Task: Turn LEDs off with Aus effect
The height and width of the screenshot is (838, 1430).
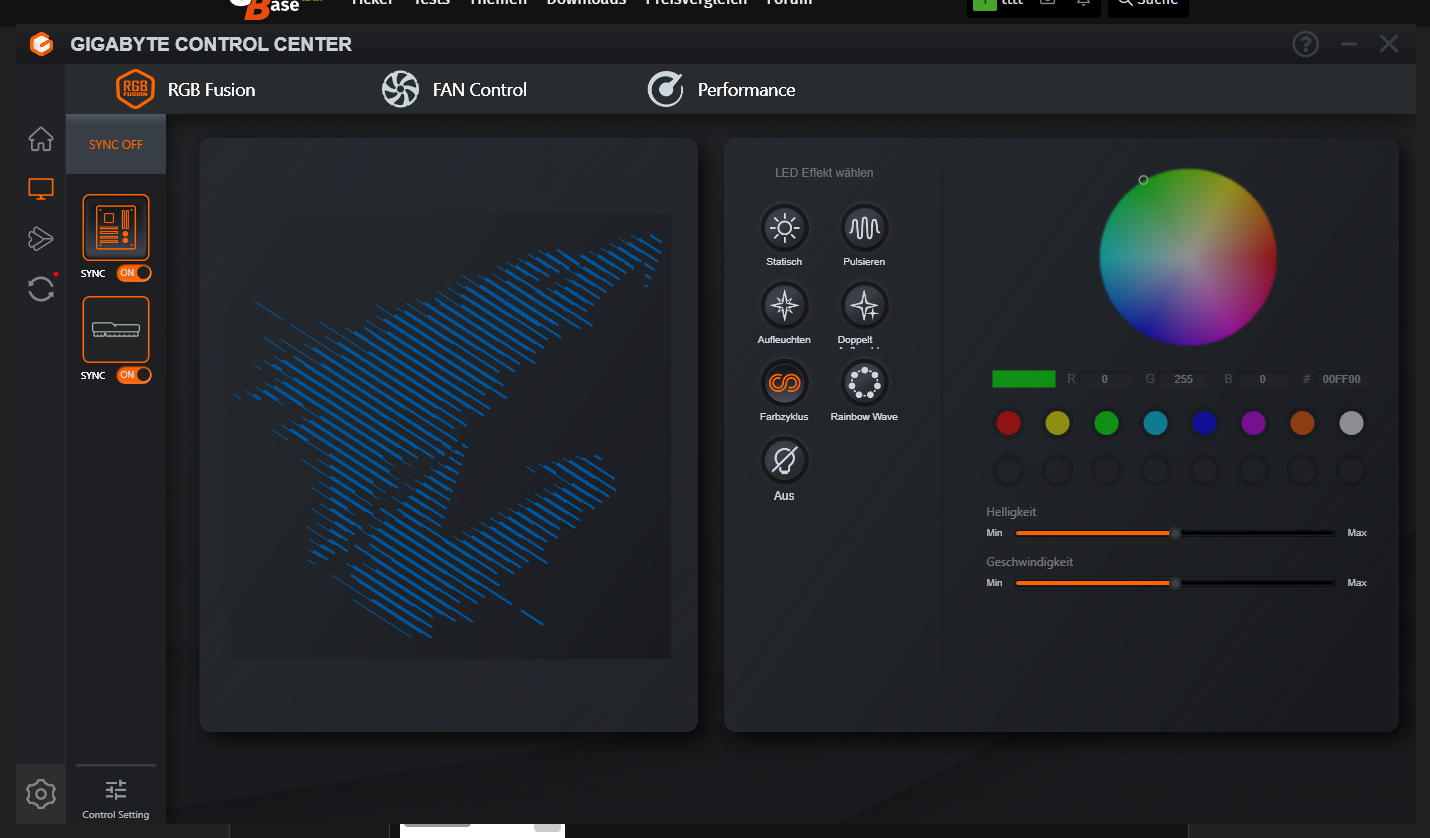Action: tap(784, 461)
